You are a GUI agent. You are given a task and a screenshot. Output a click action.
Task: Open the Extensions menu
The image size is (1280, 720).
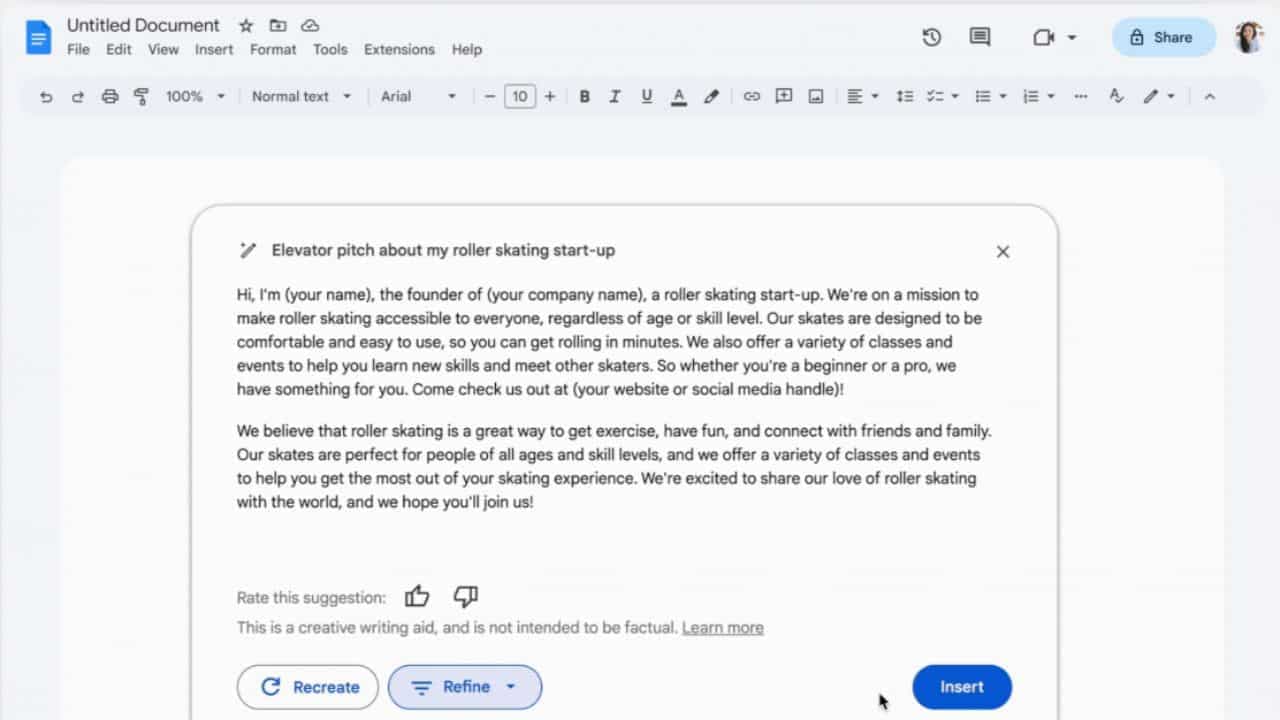point(399,49)
